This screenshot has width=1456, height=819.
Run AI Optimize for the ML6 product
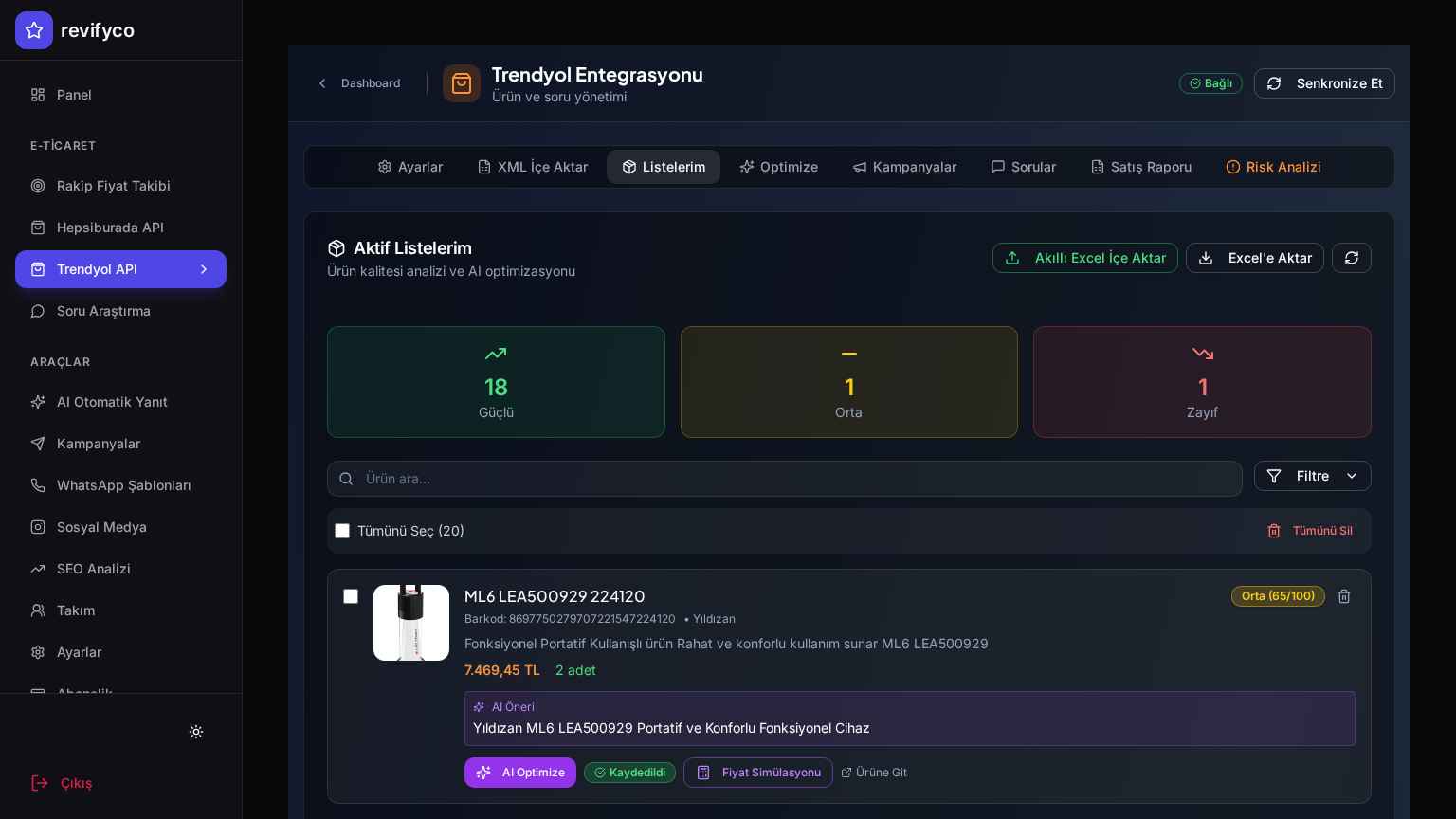click(x=520, y=773)
